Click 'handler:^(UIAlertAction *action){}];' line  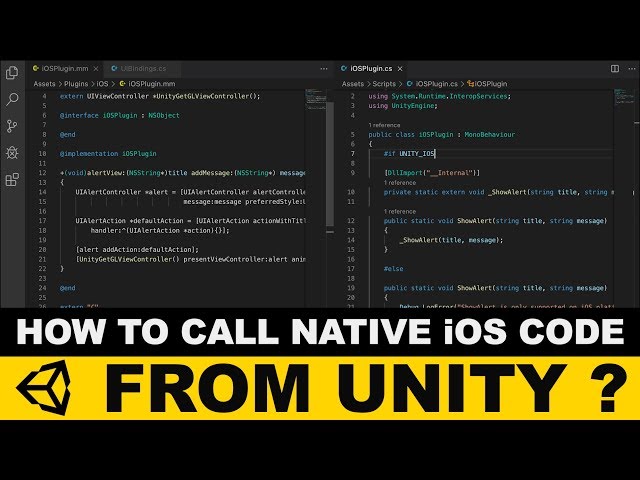(x=160, y=231)
